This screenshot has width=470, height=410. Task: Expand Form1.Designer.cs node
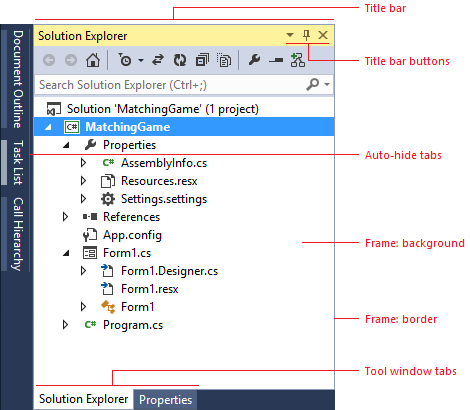coord(83,271)
